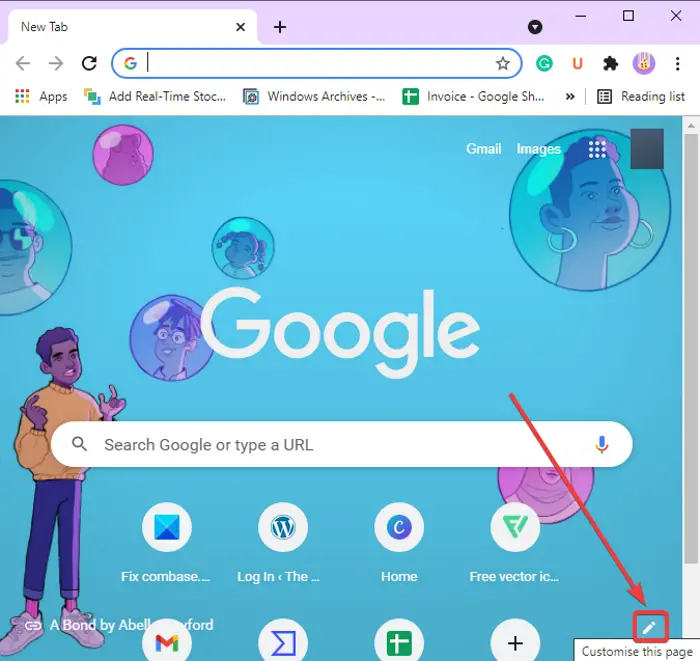The height and width of the screenshot is (661, 700).
Task: Click the page vertical scrollbar
Action: tap(691, 348)
